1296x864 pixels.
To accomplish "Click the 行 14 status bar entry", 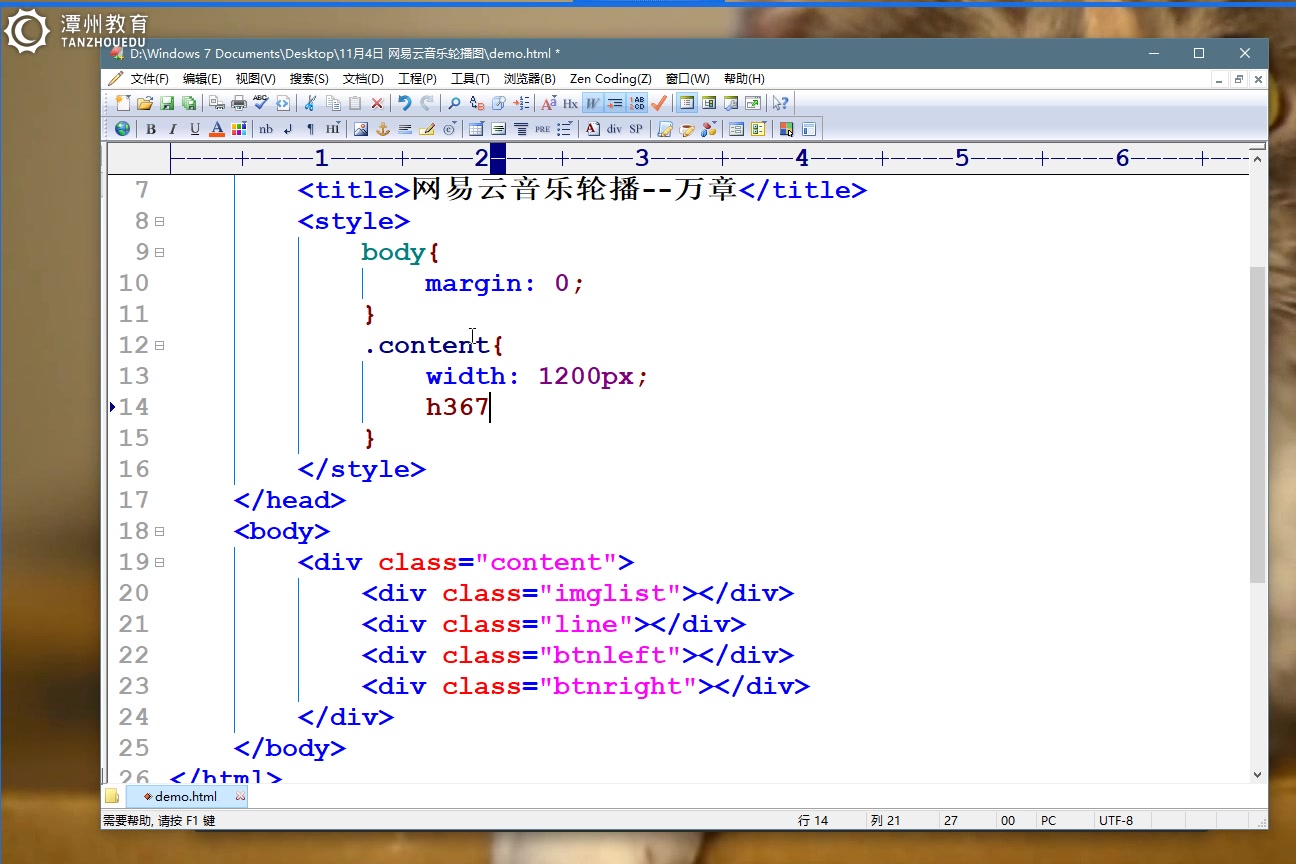I will pyautogui.click(x=813, y=820).
